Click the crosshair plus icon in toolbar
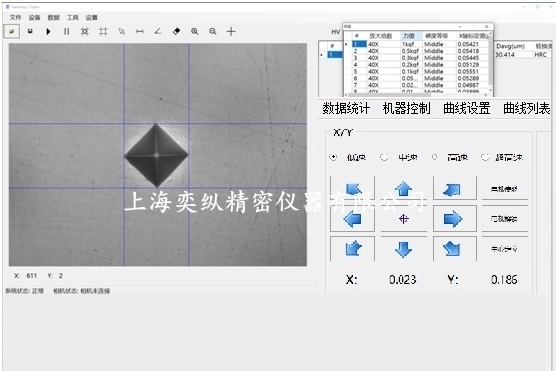 click(231, 32)
